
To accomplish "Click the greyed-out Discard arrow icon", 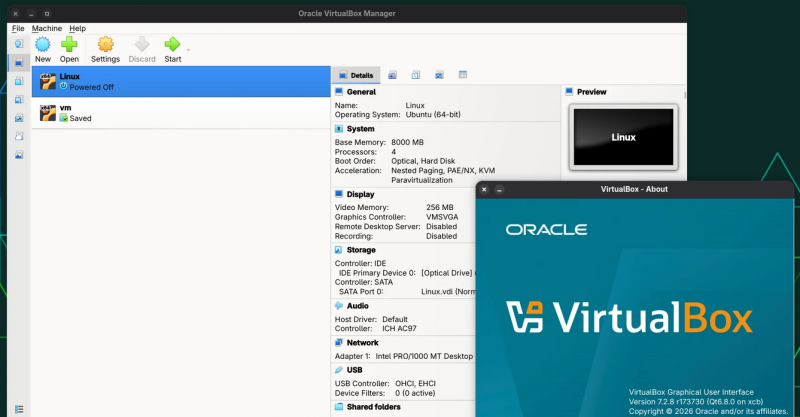I will click(x=142, y=44).
